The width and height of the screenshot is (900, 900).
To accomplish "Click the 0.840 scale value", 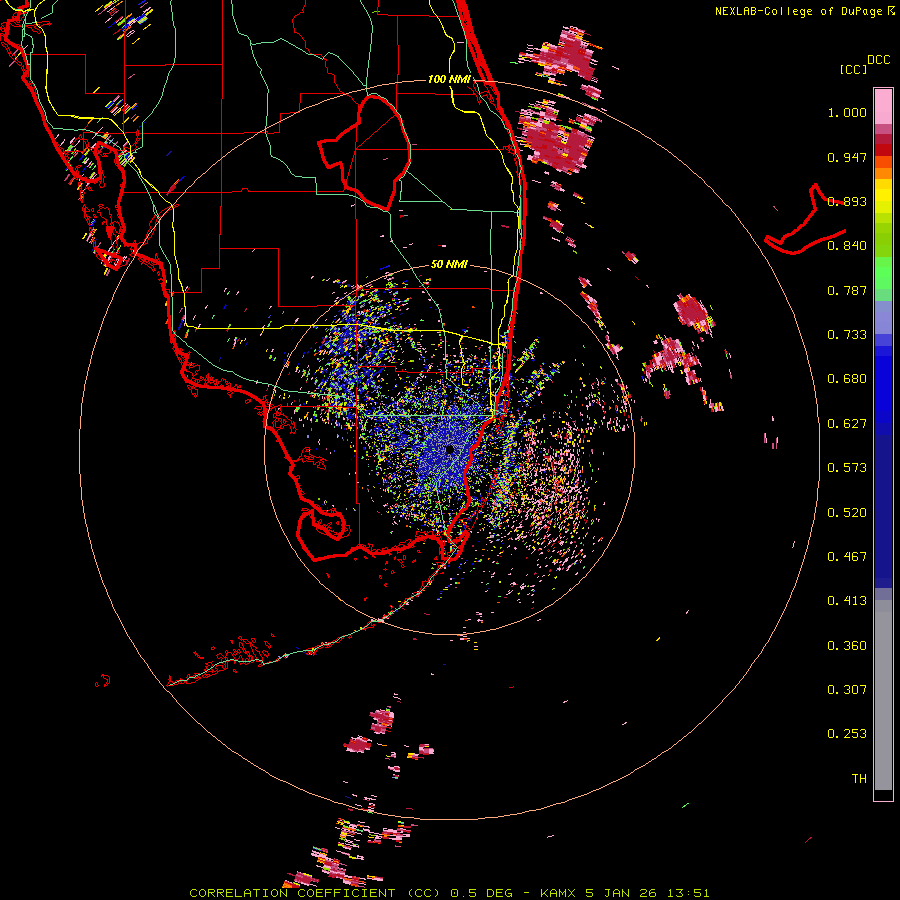I will (847, 246).
